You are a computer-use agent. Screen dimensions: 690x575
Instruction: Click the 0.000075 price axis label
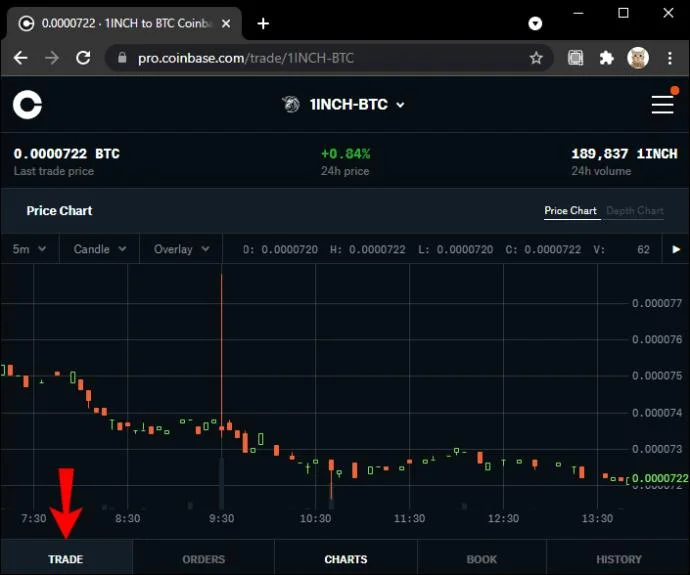(x=657, y=375)
